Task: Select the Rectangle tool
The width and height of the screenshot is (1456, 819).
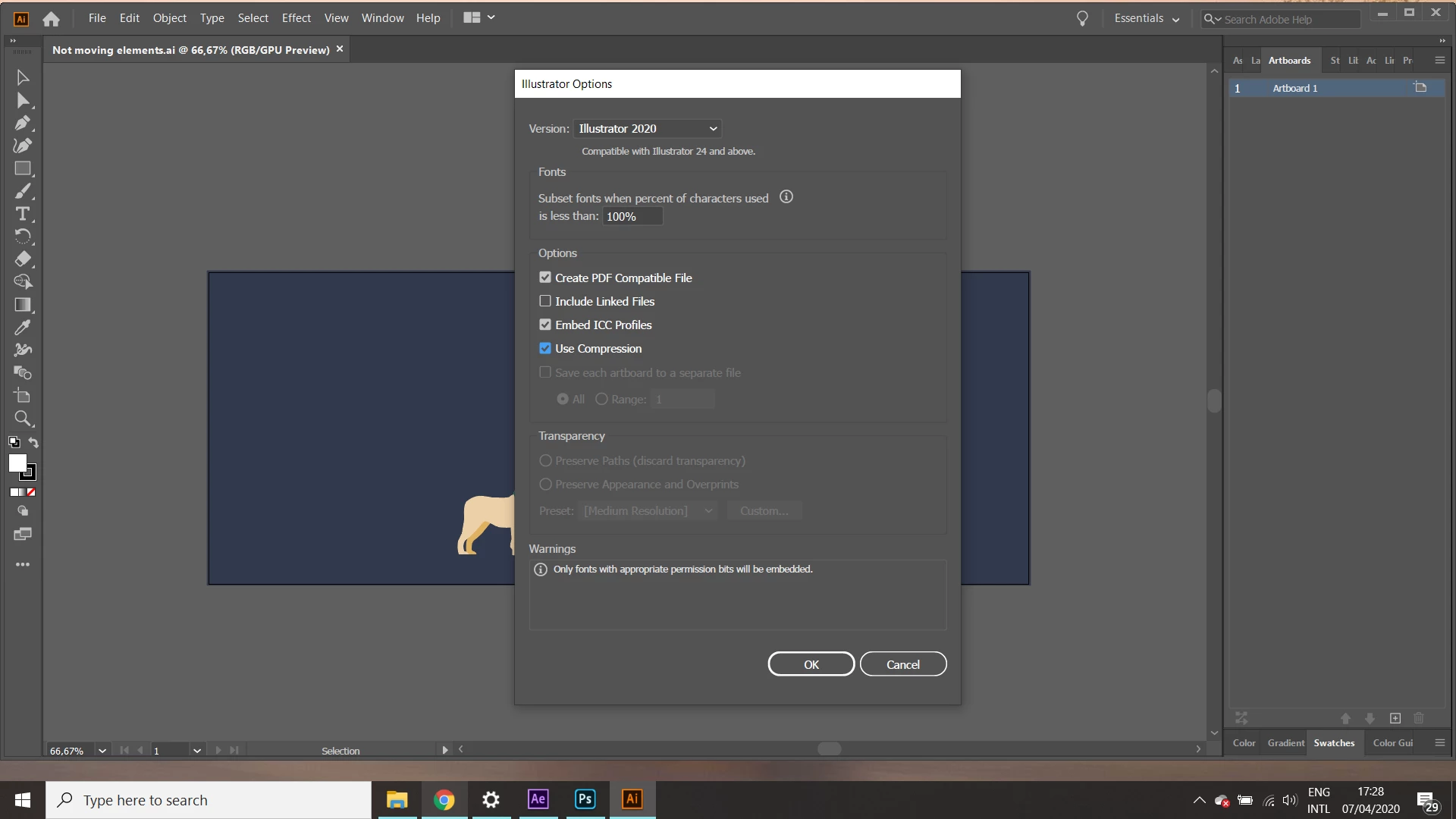Action: point(23,168)
